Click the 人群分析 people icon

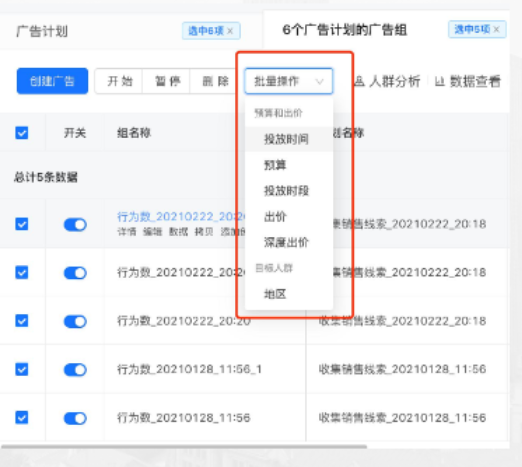359,81
